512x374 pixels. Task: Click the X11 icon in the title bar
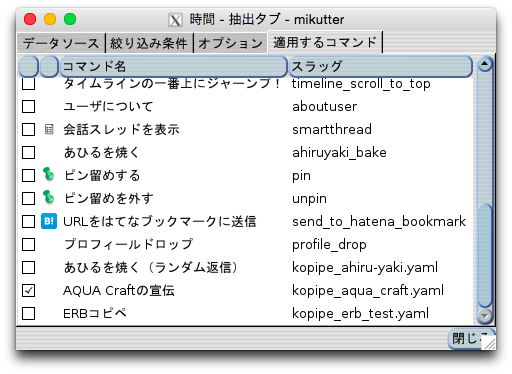click(175, 20)
